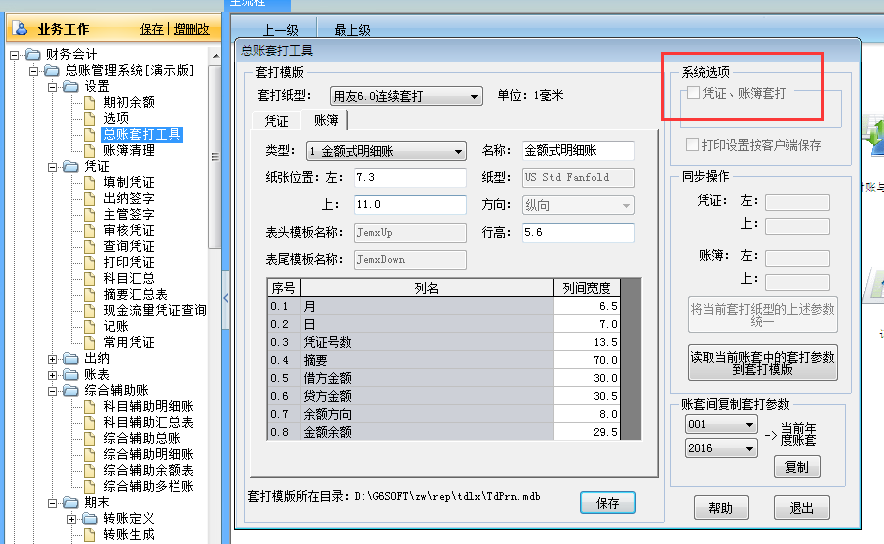Click the 账簿清理 document icon
The width and height of the screenshot is (884, 544).
coord(90,151)
